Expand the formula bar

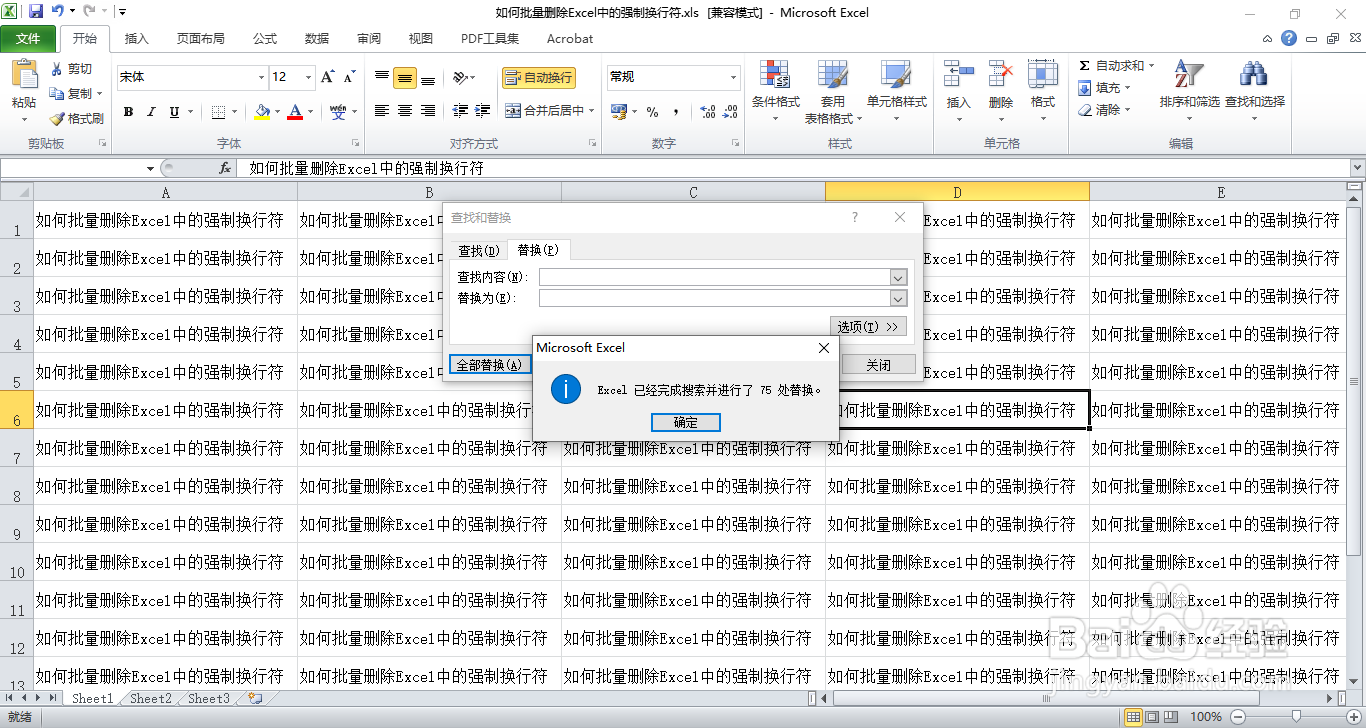(x=1357, y=169)
